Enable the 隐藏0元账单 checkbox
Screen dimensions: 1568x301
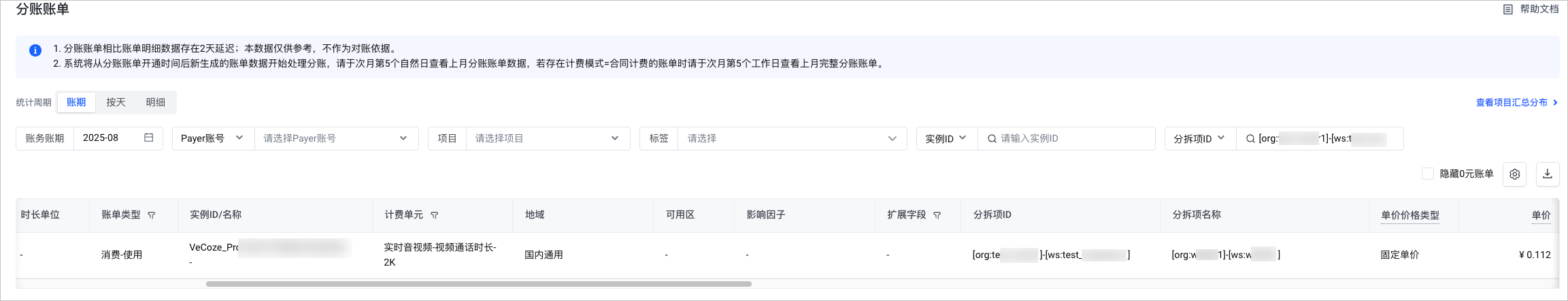coord(1428,174)
